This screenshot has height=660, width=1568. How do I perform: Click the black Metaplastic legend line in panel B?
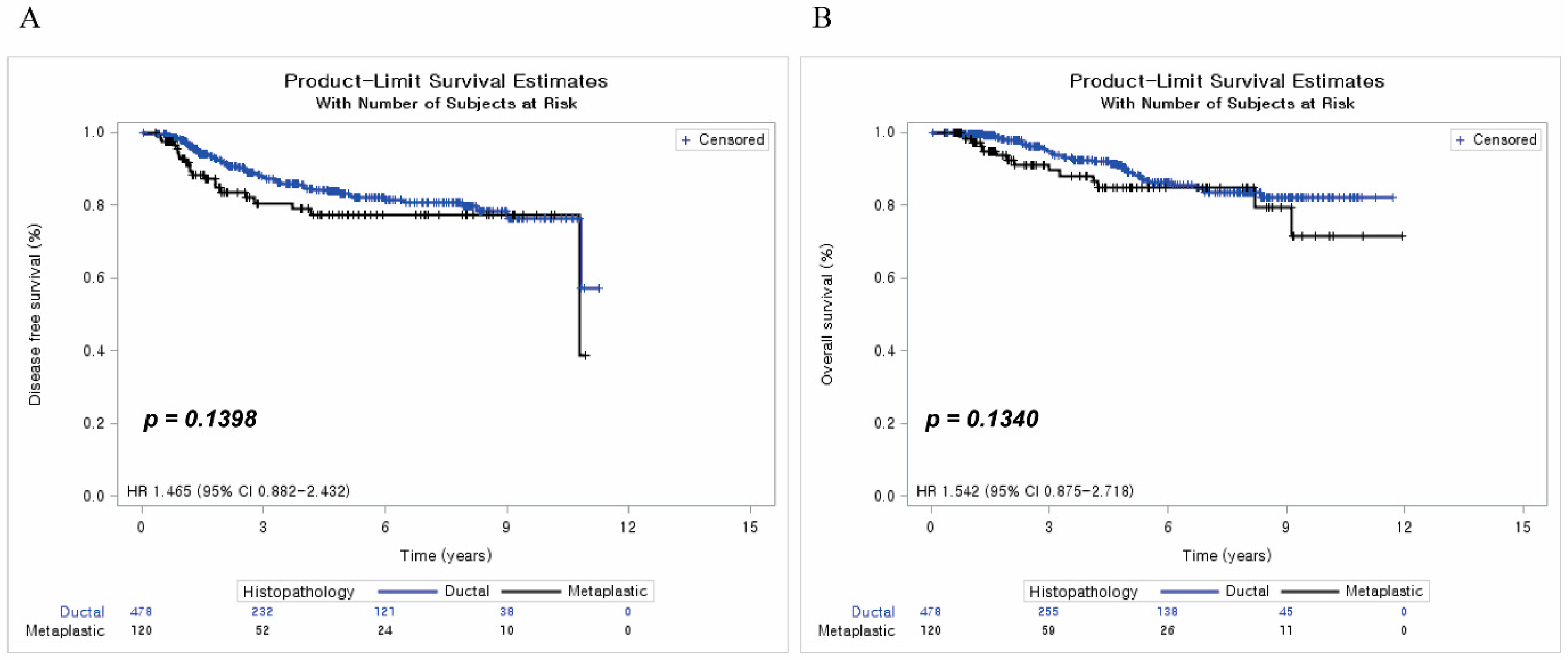(x=1309, y=591)
